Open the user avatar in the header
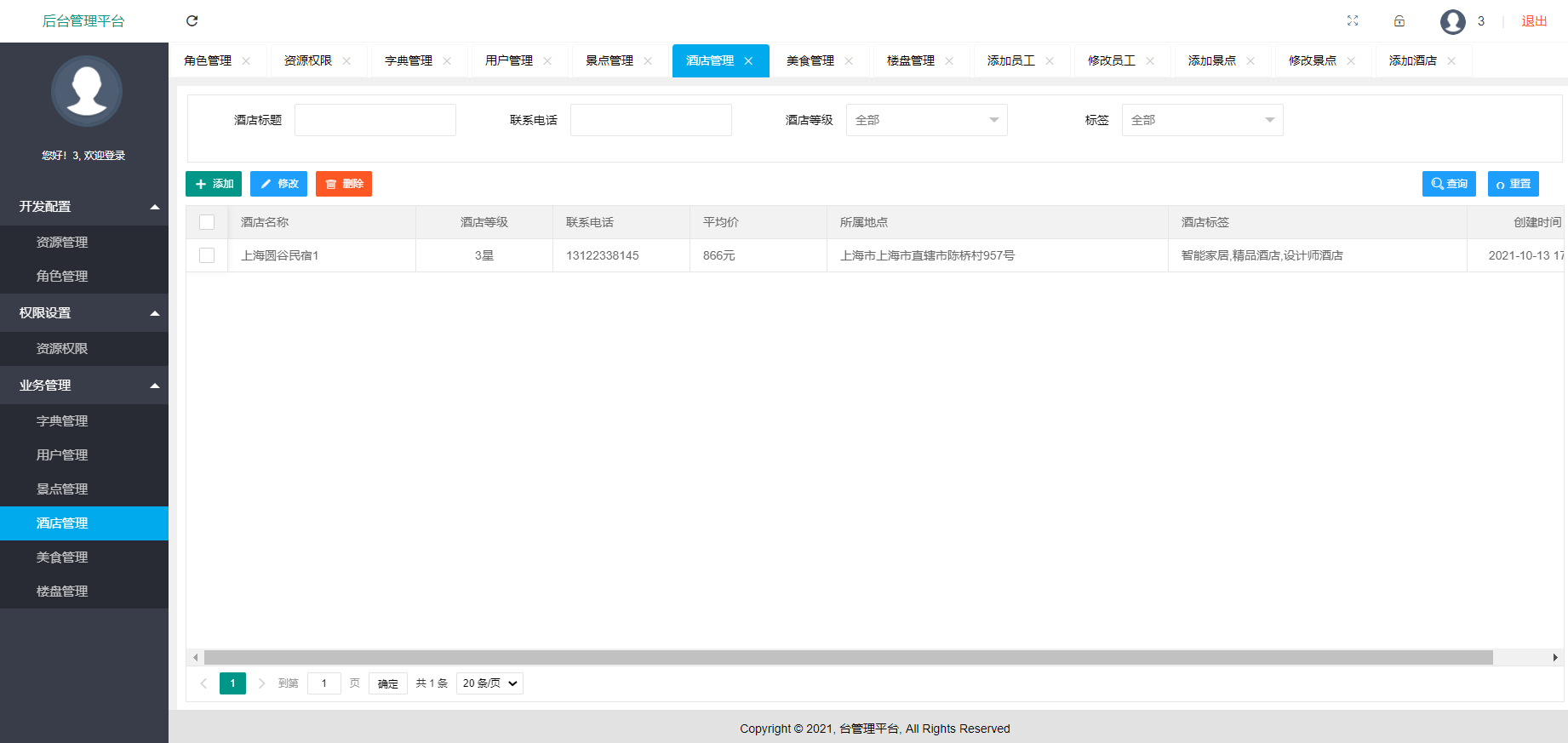1568x743 pixels. (x=1453, y=21)
